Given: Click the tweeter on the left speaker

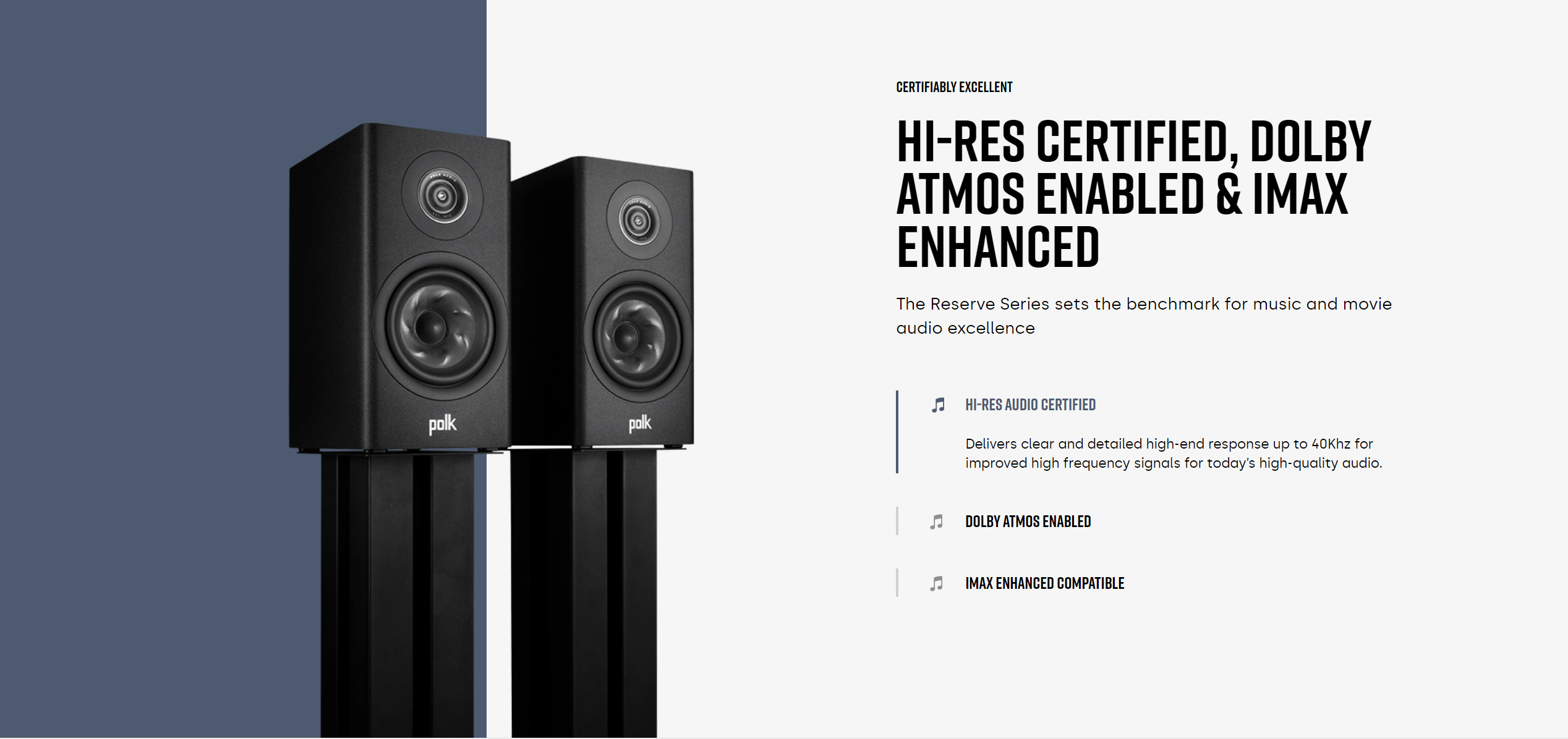Looking at the screenshot, I should 441,196.
